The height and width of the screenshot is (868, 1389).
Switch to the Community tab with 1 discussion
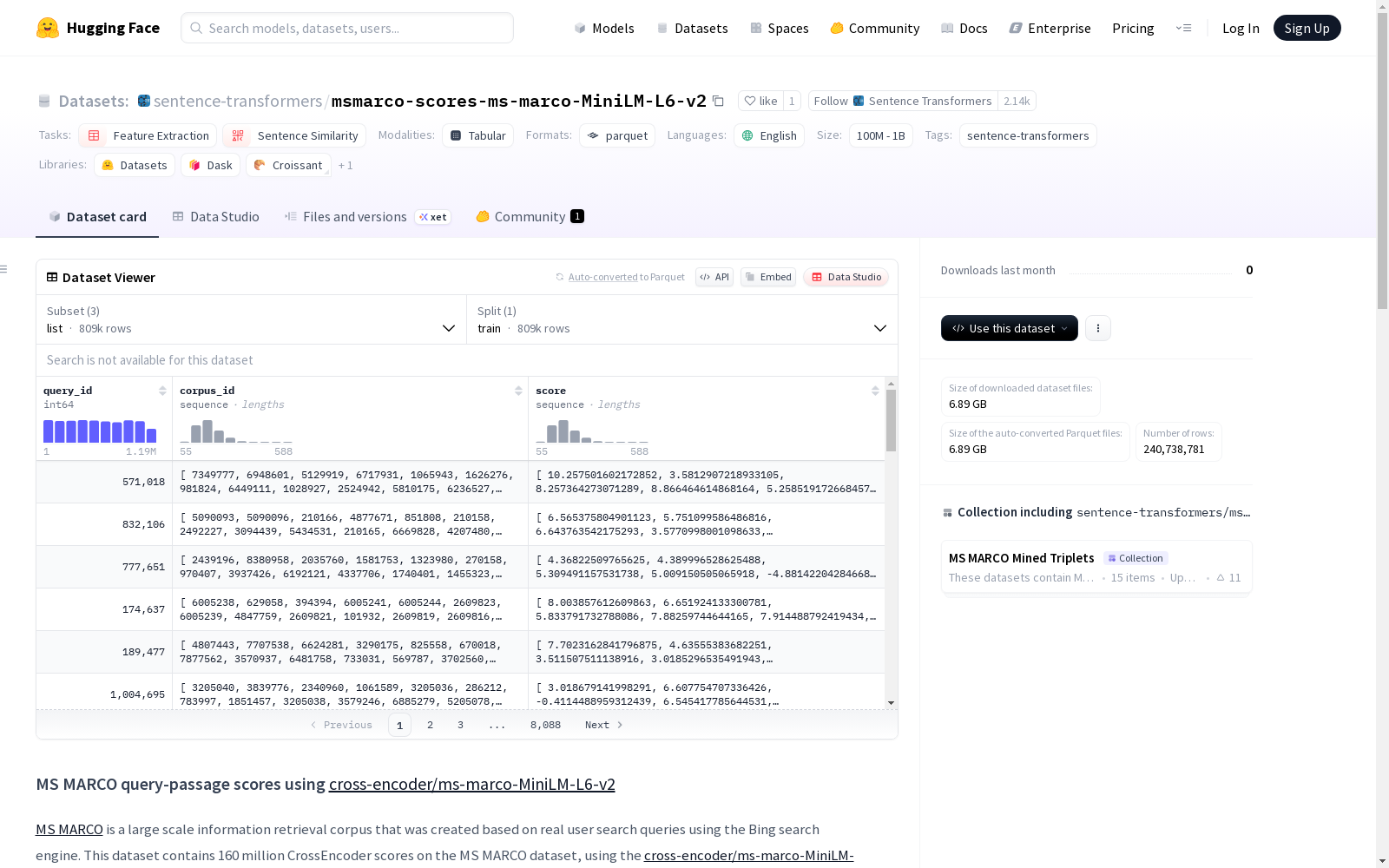click(530, 217)
